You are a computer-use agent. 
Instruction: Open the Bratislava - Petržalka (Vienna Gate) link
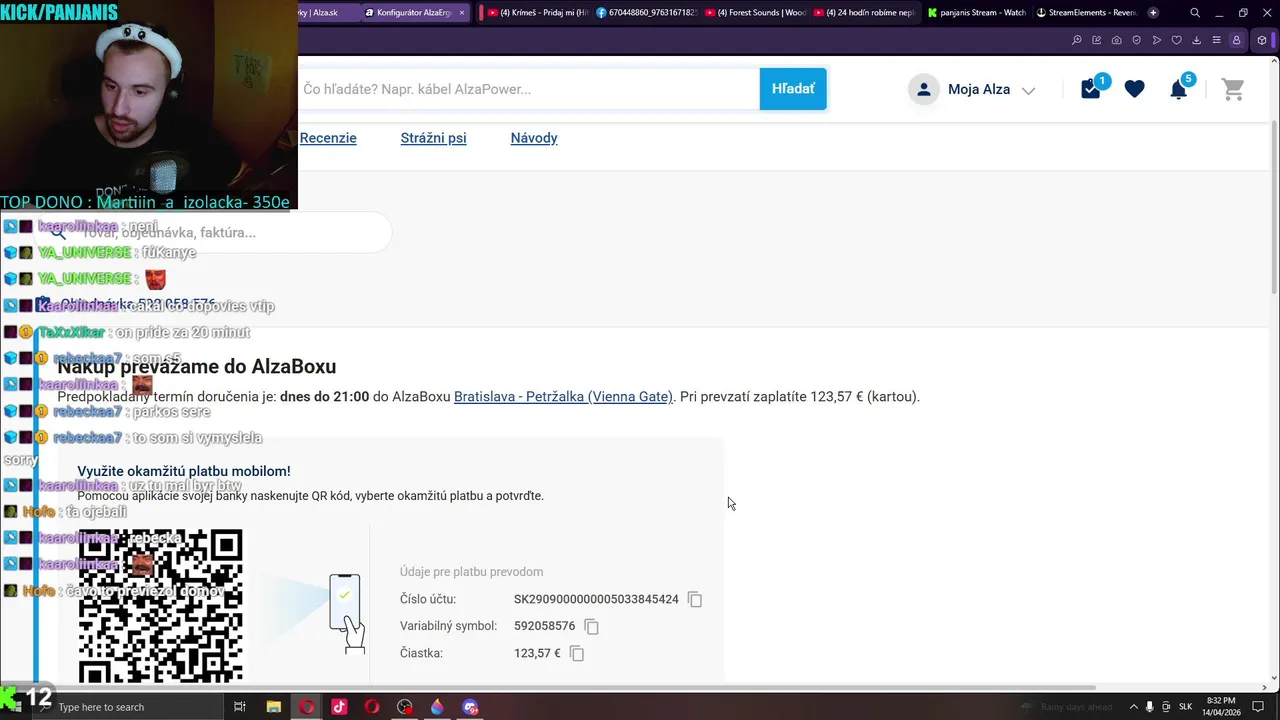[x=563, y=397]
